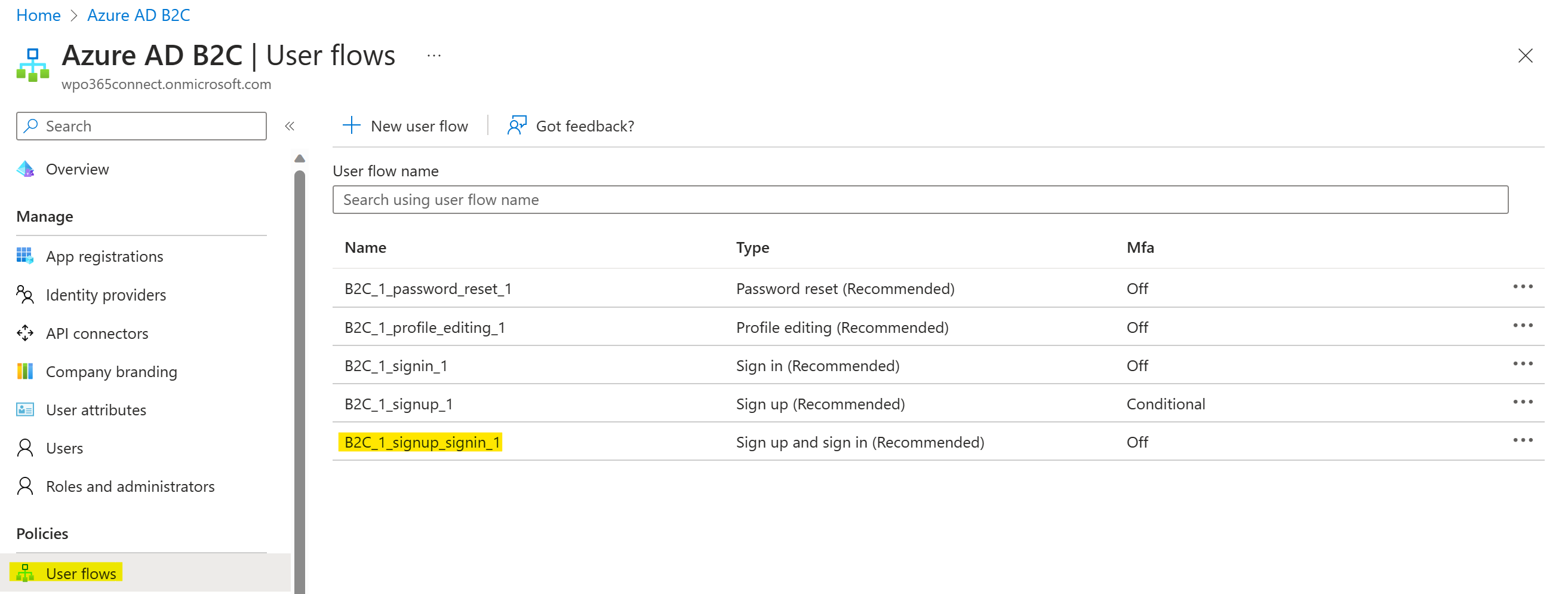Click the New user flow button

[405, 126]
